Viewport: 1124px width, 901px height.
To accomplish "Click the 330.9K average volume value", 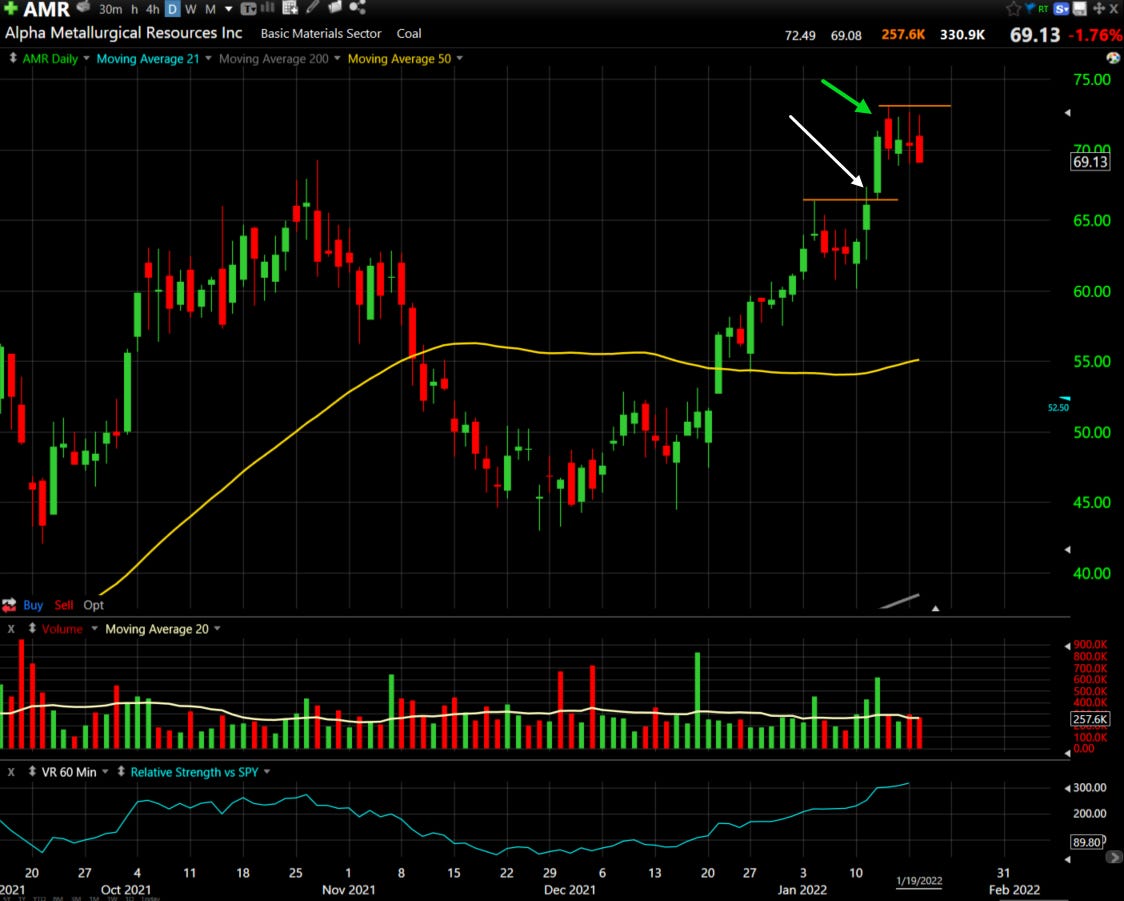I will pyautogui.click(x=962, y=34).
